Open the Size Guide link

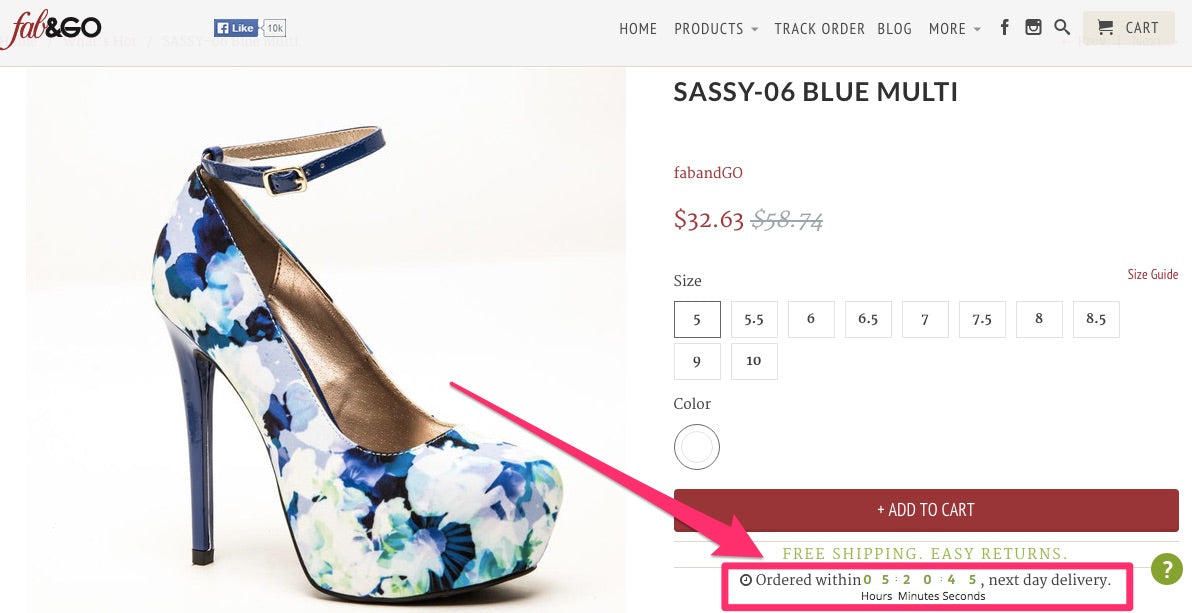[x=1152, y=274]
